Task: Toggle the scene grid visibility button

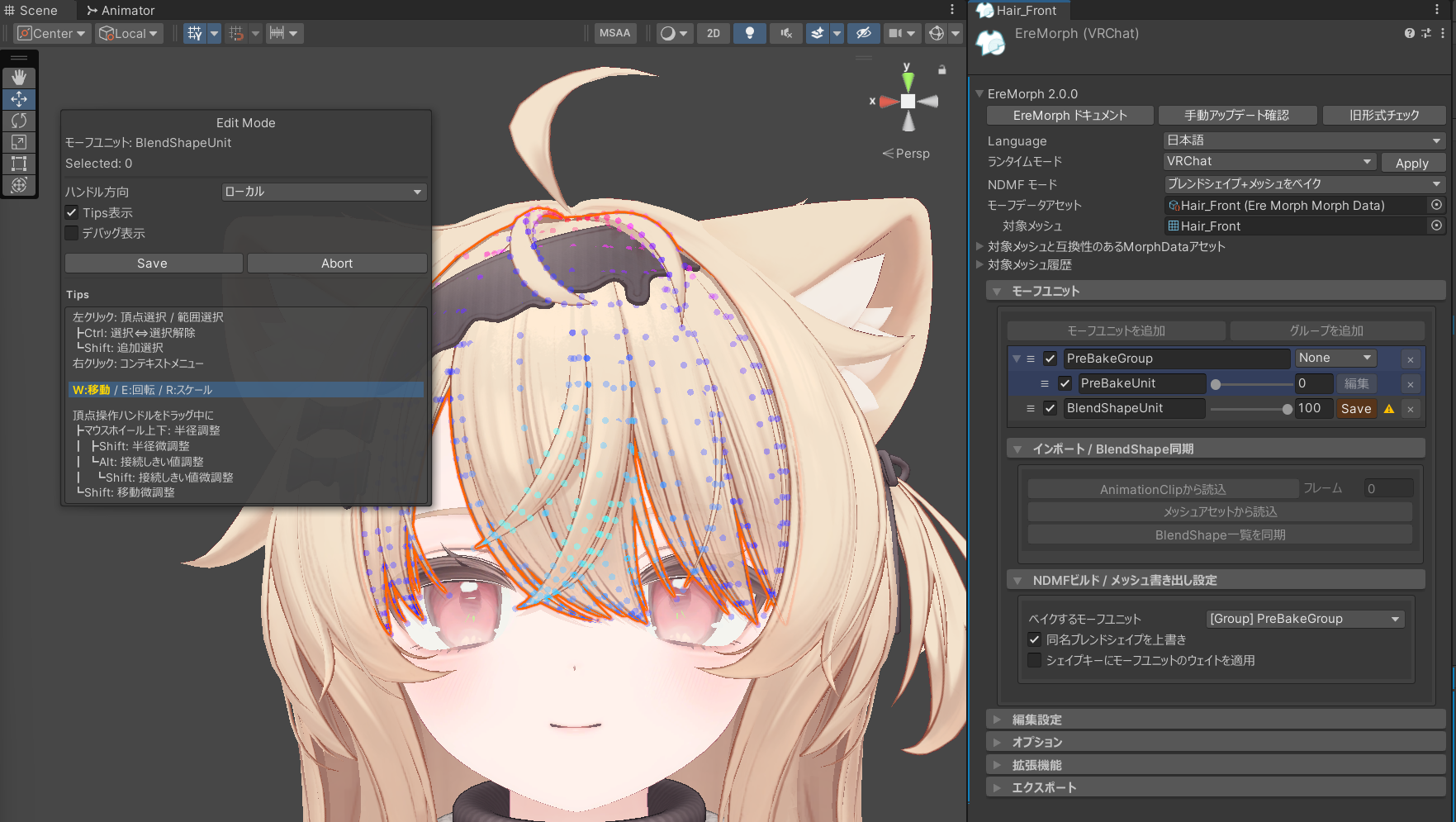Action: (x=195, y=33)
